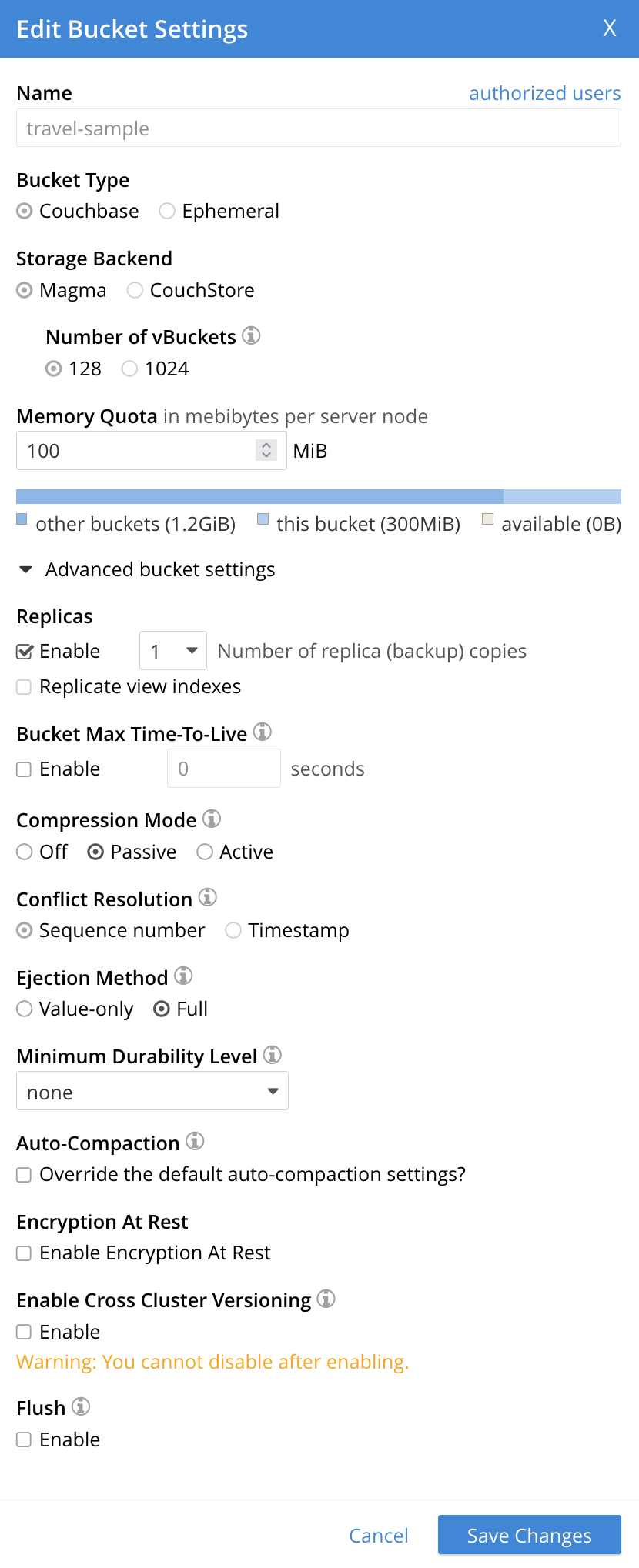
Task: Click the Save Changes button
Action: click(529, 1535)
